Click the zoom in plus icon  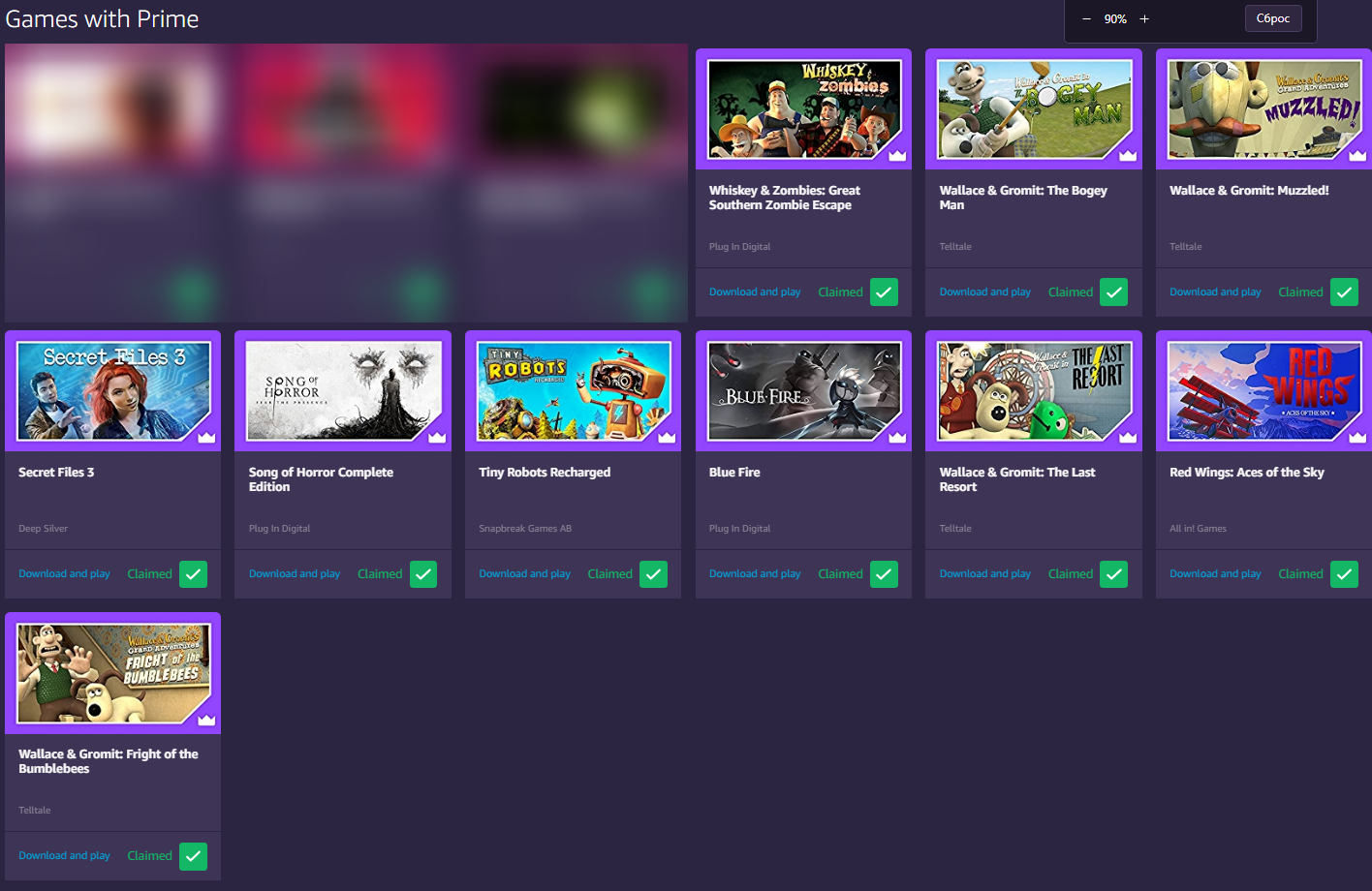click(1144, 19)
